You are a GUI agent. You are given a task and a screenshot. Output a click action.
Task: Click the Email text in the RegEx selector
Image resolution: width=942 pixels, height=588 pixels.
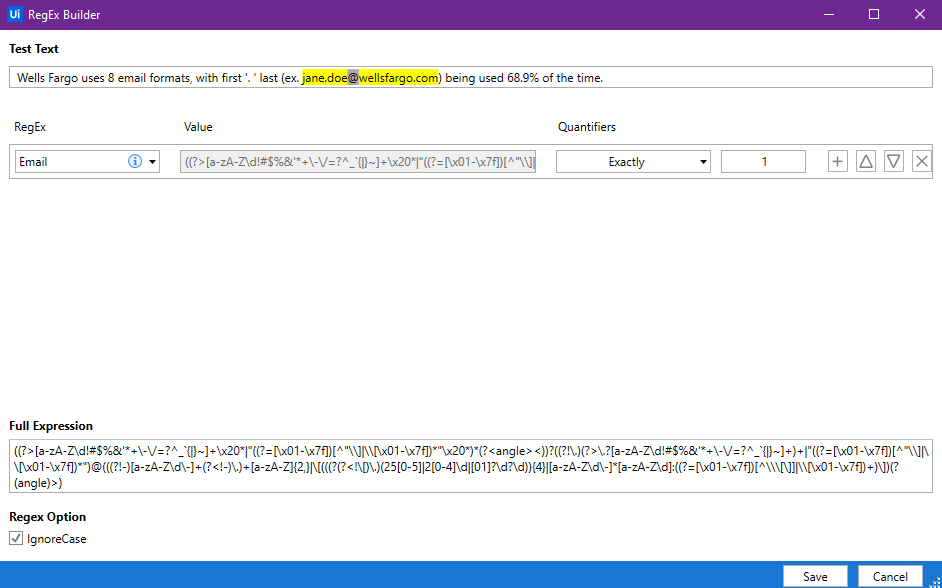pos(33,162)
